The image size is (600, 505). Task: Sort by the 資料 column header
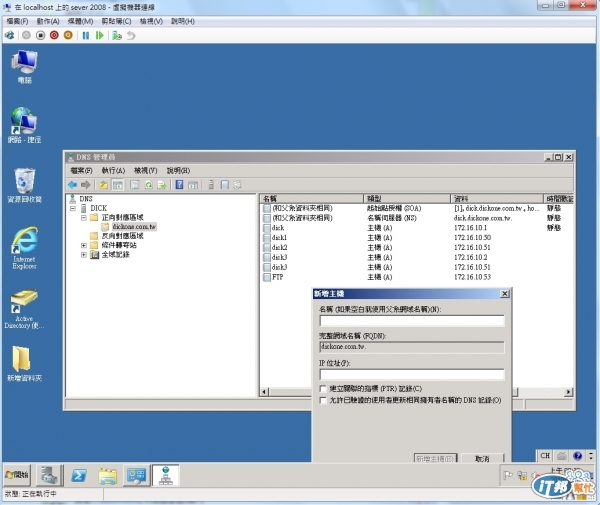497,199
